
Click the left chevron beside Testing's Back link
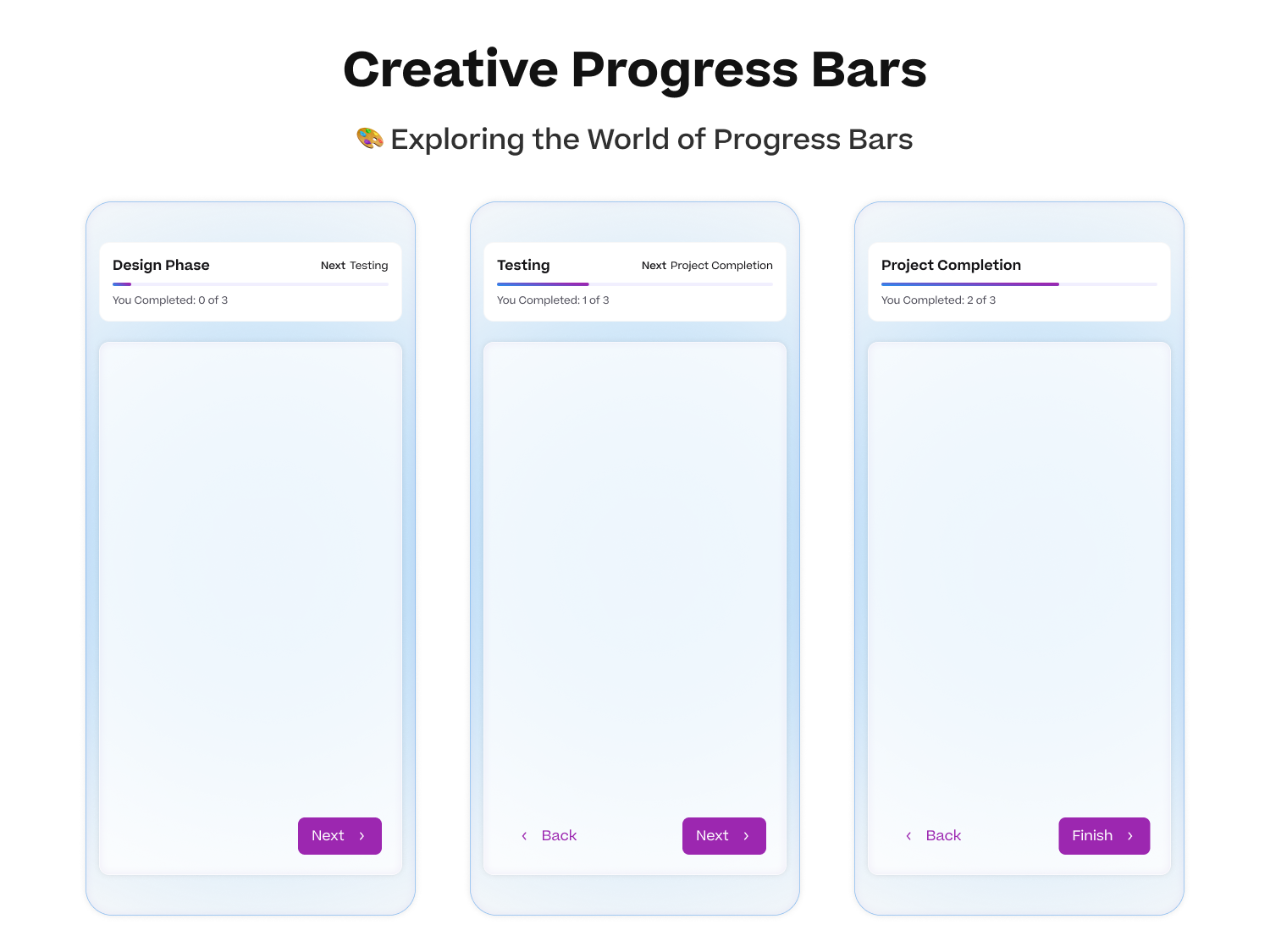tap(524, 835)
